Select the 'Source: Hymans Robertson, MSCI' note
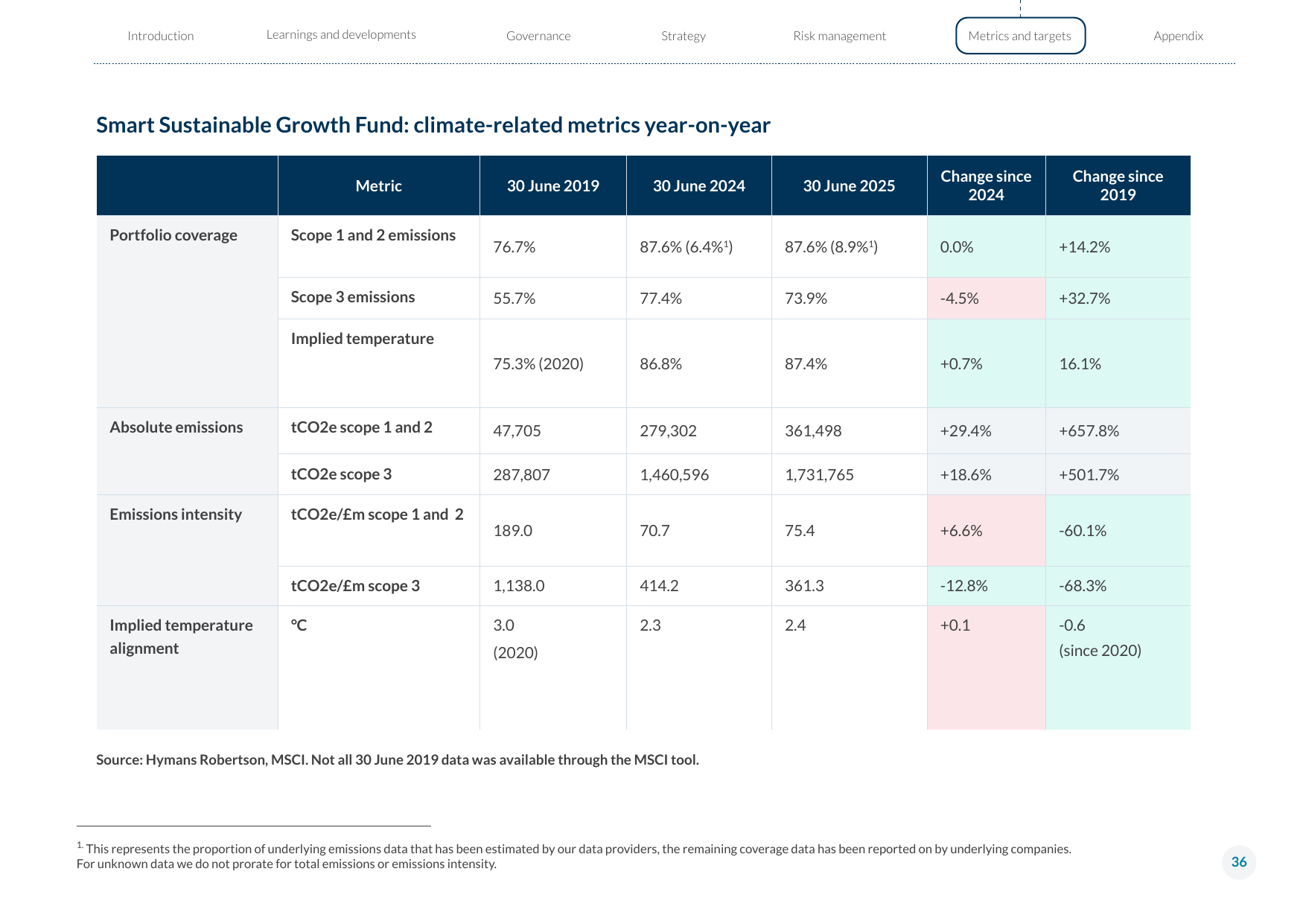The width and height of the screenshot is (1306, 924). tap(398, 760)
